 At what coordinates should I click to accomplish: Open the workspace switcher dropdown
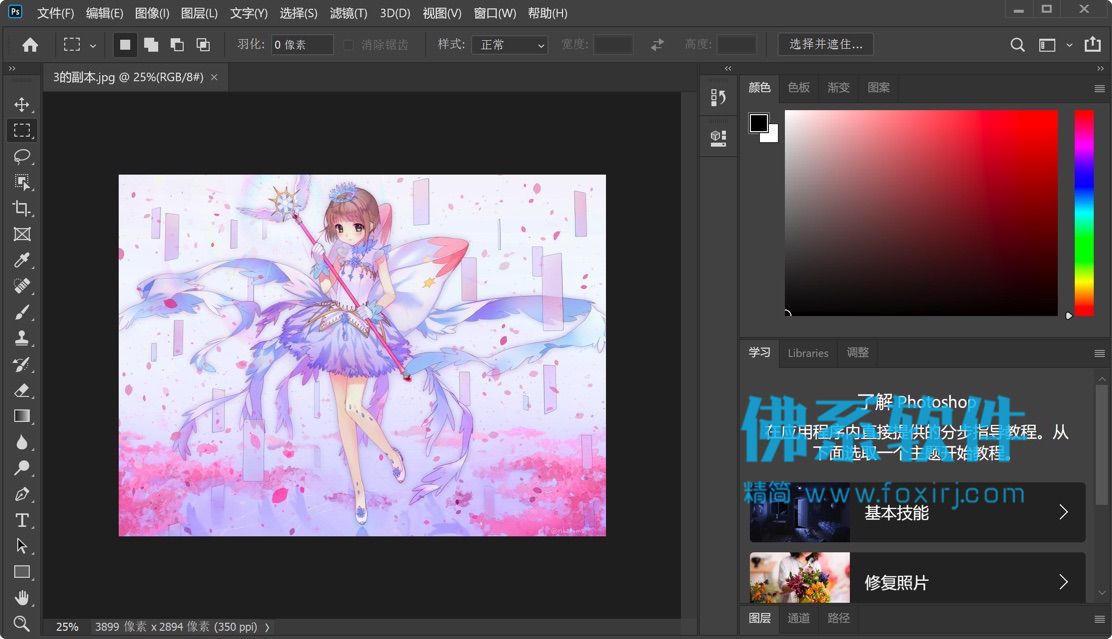1055,45
